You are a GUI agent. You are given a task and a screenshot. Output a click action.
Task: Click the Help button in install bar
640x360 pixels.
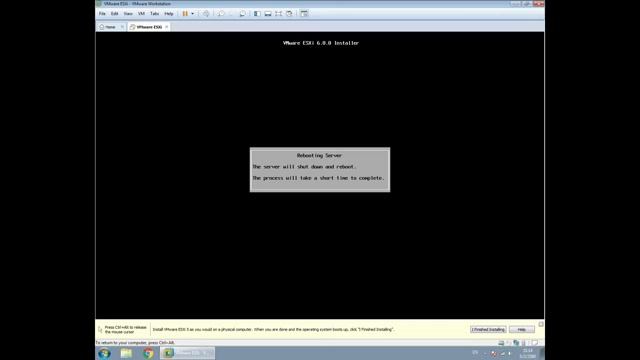tap(522, 329)
